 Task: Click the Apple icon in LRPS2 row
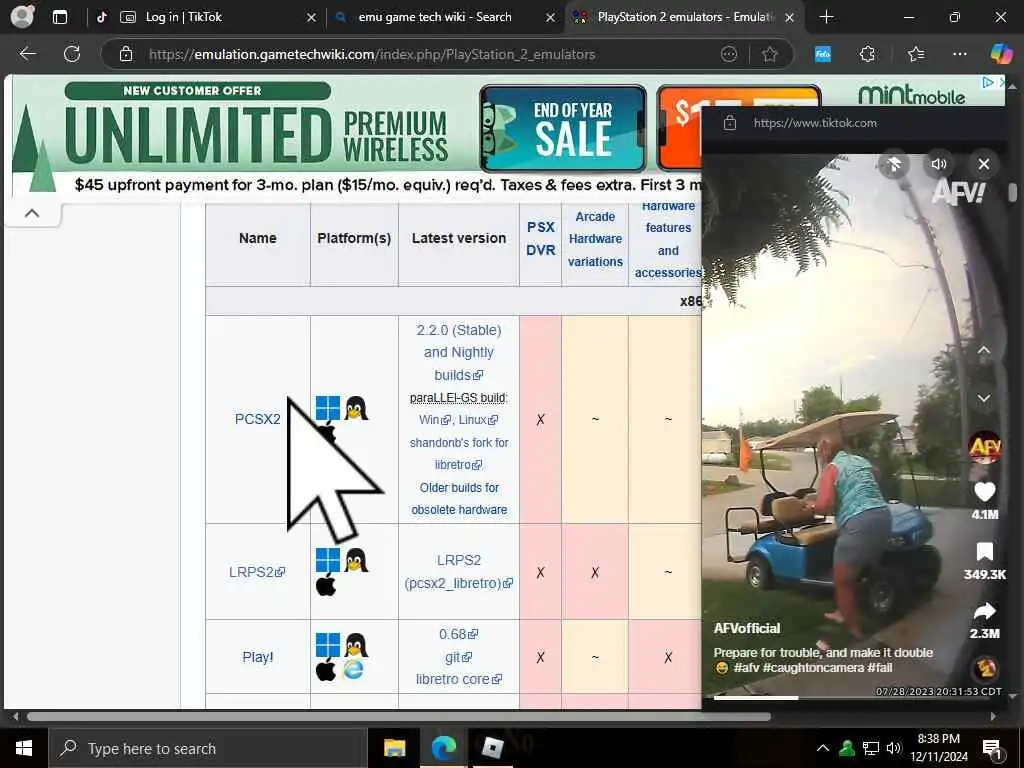(x=326, y=585)
